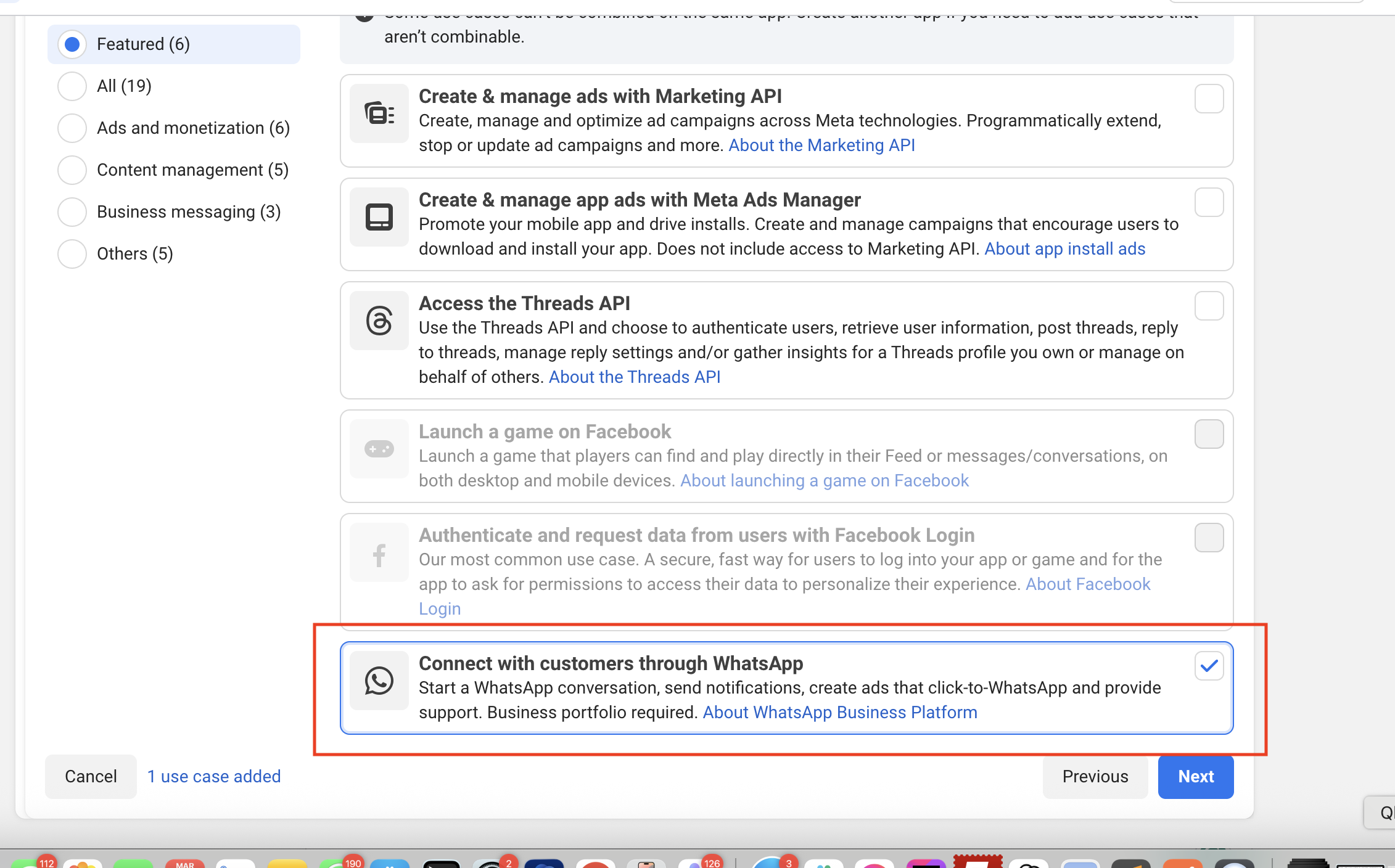Viewport: 1395px width, 868px height.
Task: Click the WhatsApp logo icon
Action: tap(379, 681)
